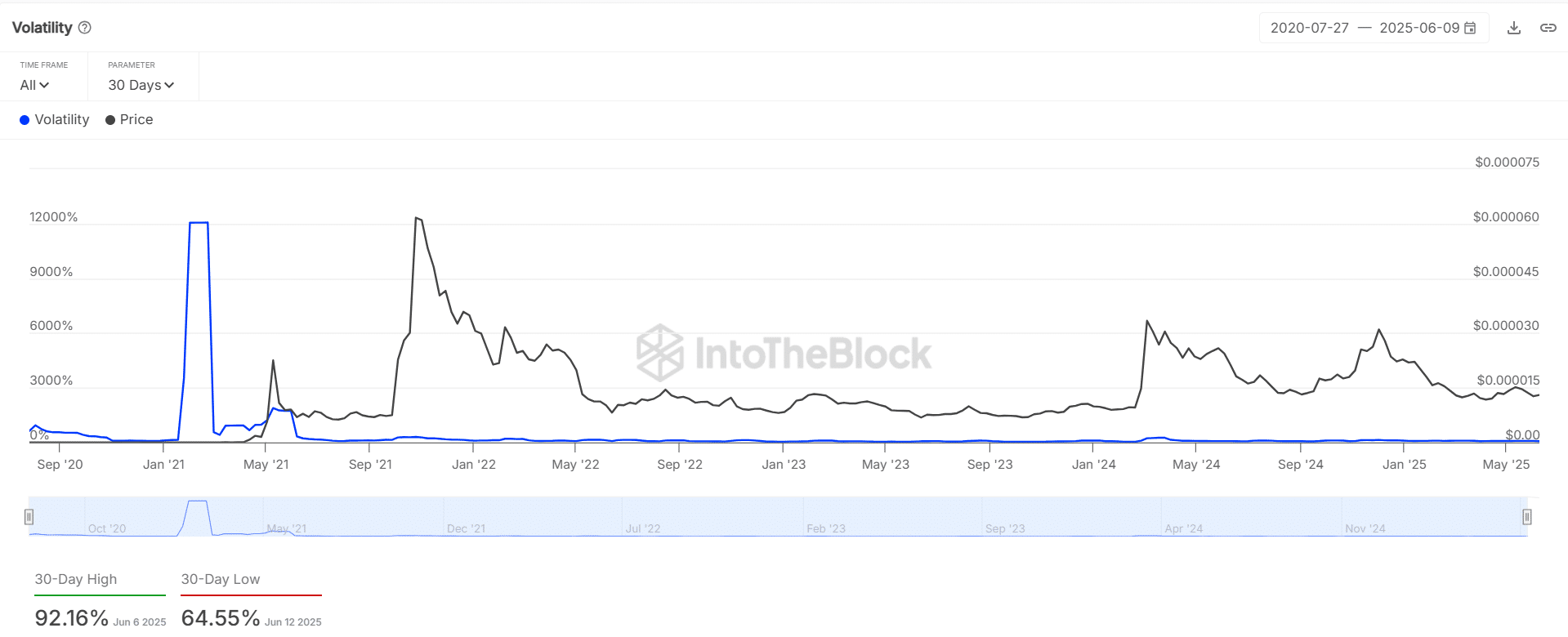Screen dimensions: 1568x637
Task: Click the dark Price legend dot
Action: 110,120
